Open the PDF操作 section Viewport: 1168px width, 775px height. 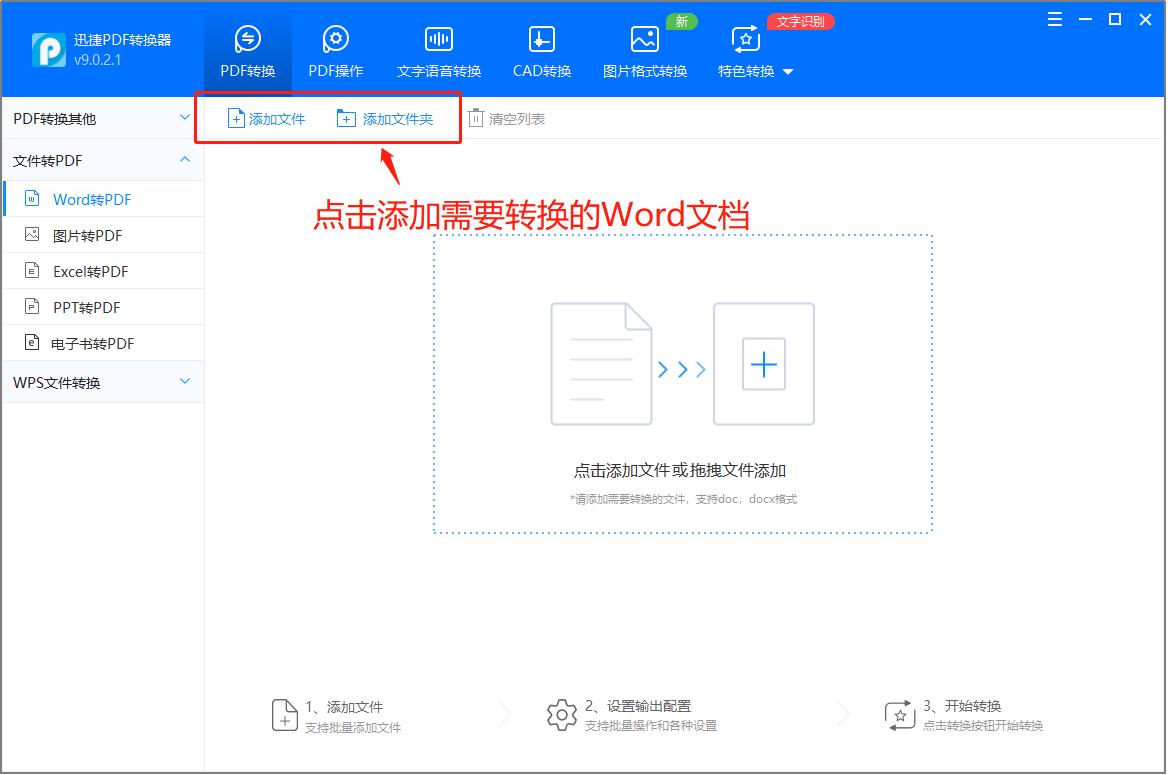335,38
